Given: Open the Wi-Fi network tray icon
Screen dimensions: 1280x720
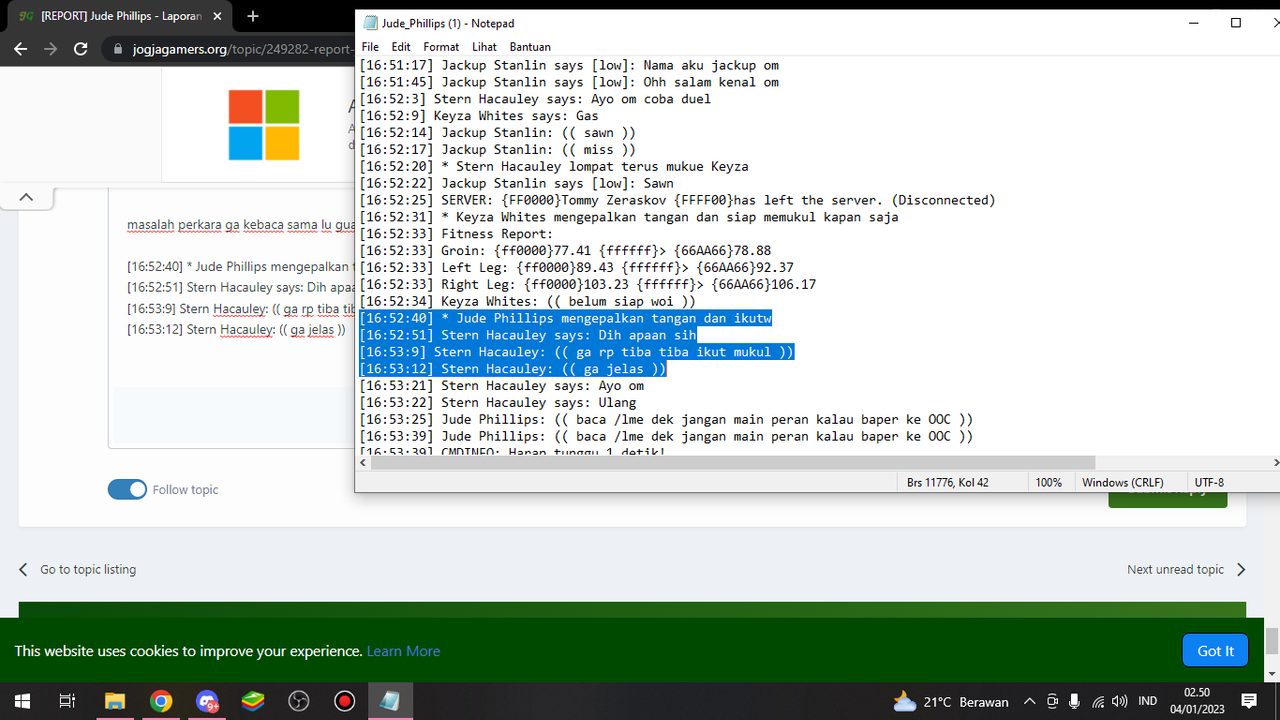Looking at the screenshot, I should tap(1098, 701).
